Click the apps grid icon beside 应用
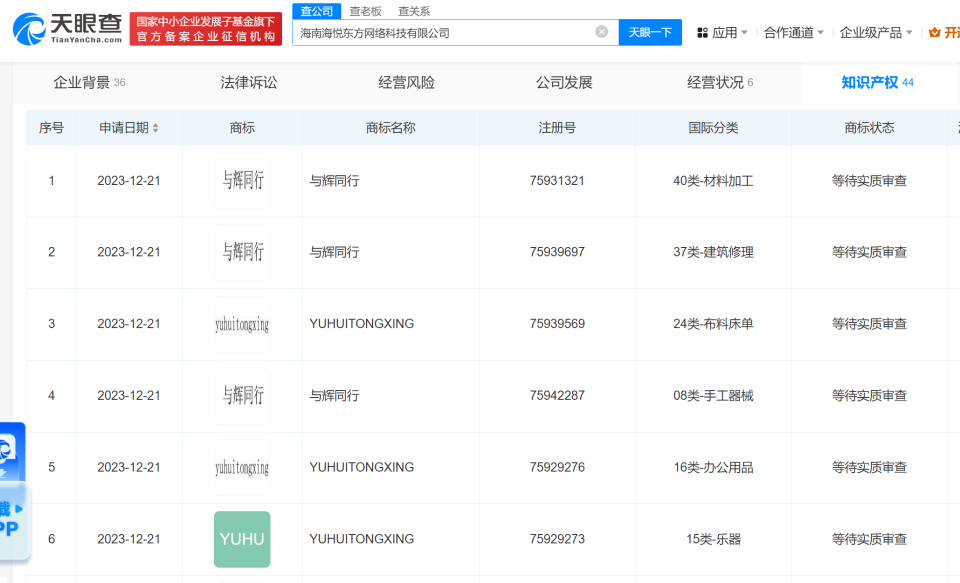The image size is (960, 583). pyautogui.click(x=702, y=32)
